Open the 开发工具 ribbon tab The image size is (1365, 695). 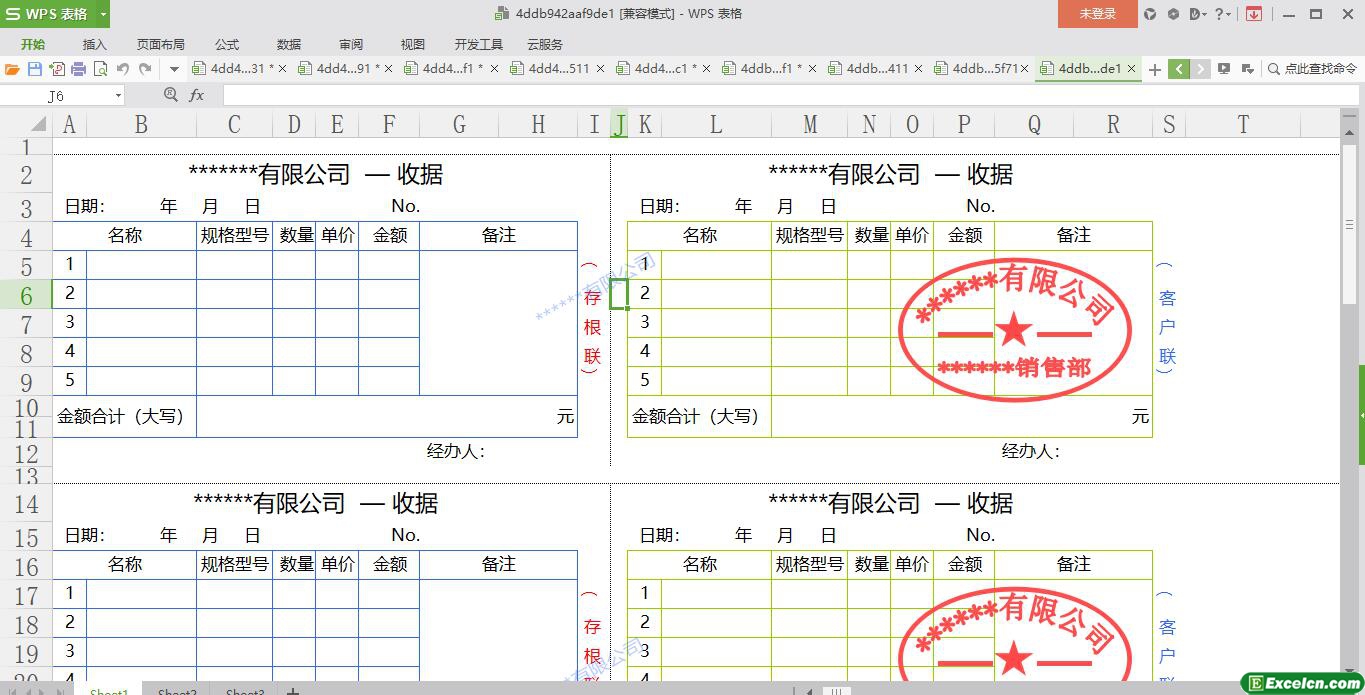pos(479,44)
